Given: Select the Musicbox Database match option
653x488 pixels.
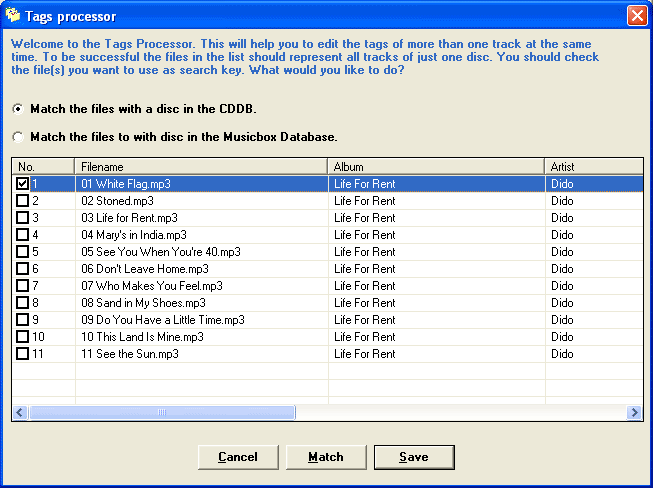Looking at the screenshot, I should pos(18,136).
